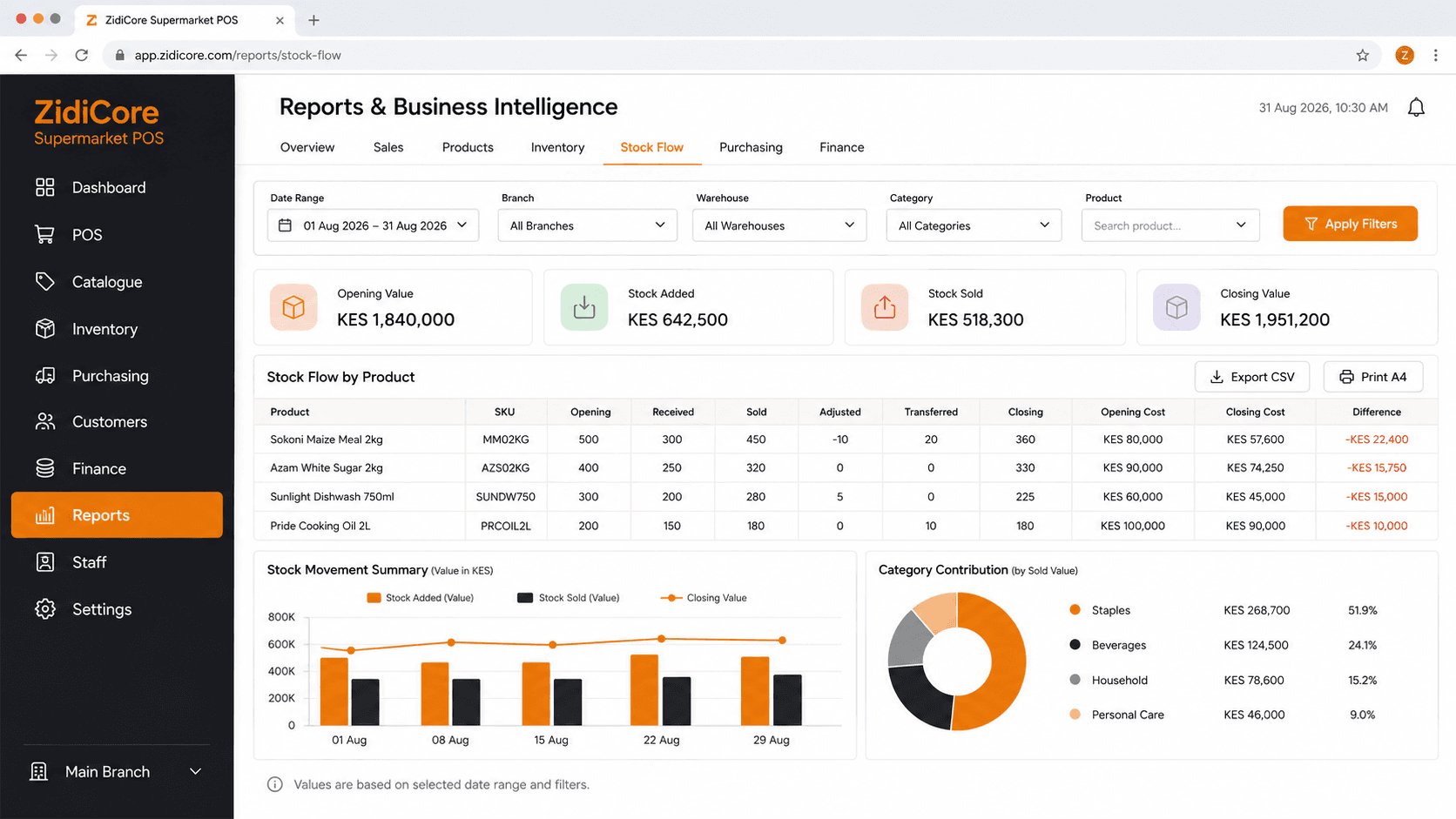Click the Print A4 button
Screen dimensions: 1456x819
point(1373,377)
